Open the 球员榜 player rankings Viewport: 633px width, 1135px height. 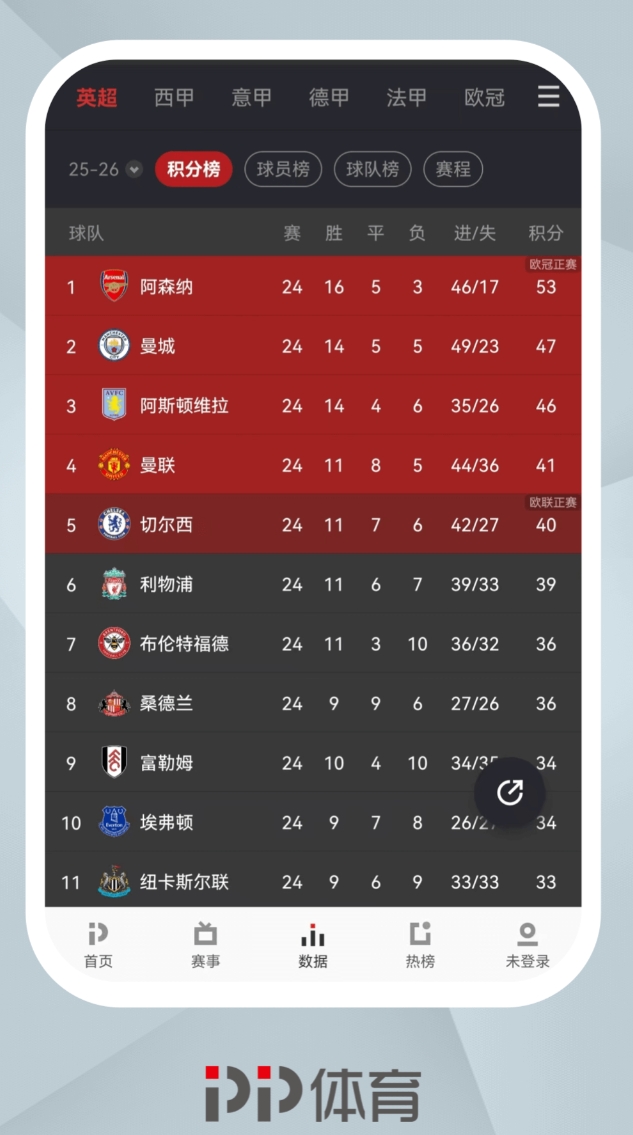(x=283, y=169)
